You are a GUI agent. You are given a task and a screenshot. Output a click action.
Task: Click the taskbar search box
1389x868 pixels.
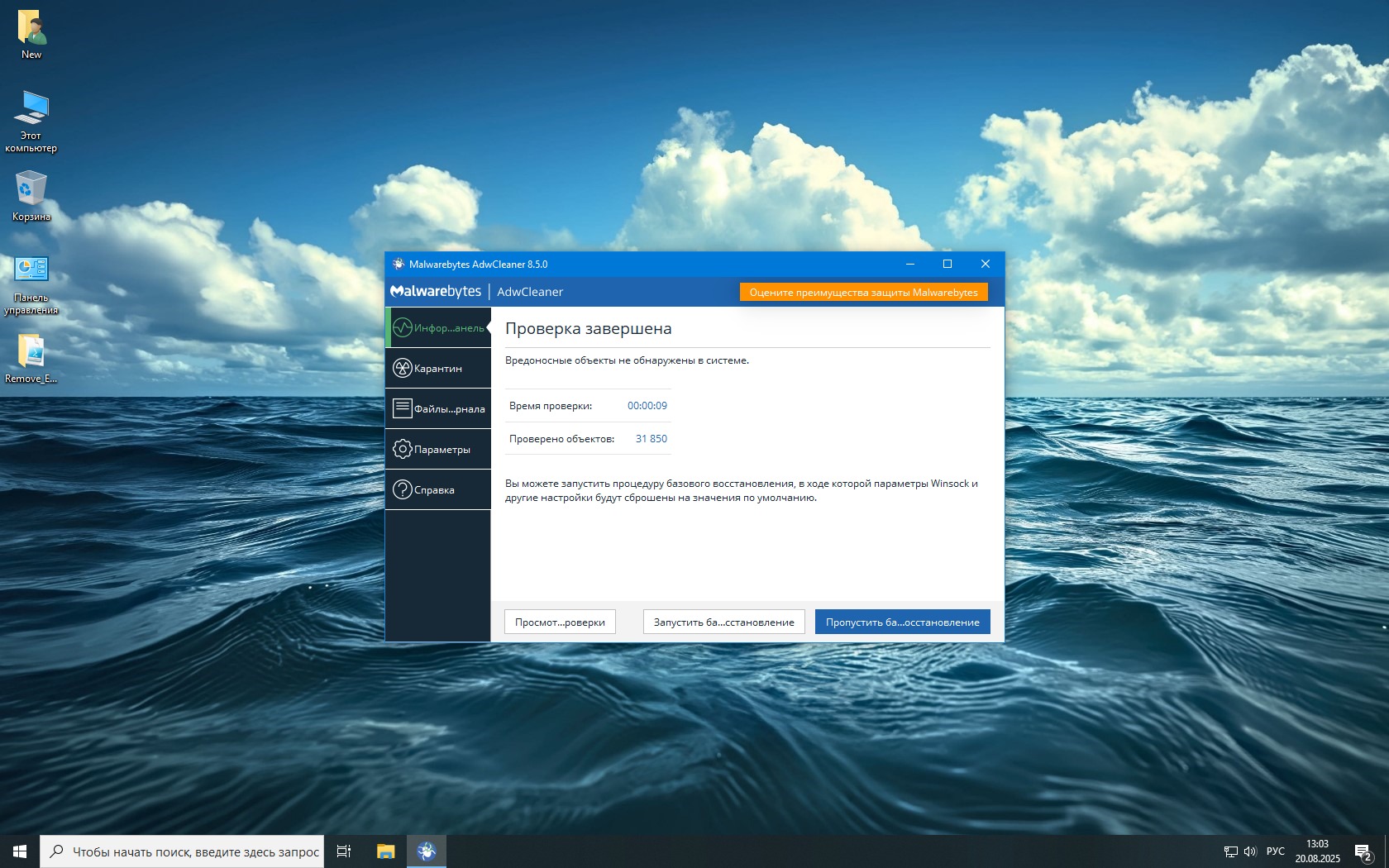tap(182, 851)
